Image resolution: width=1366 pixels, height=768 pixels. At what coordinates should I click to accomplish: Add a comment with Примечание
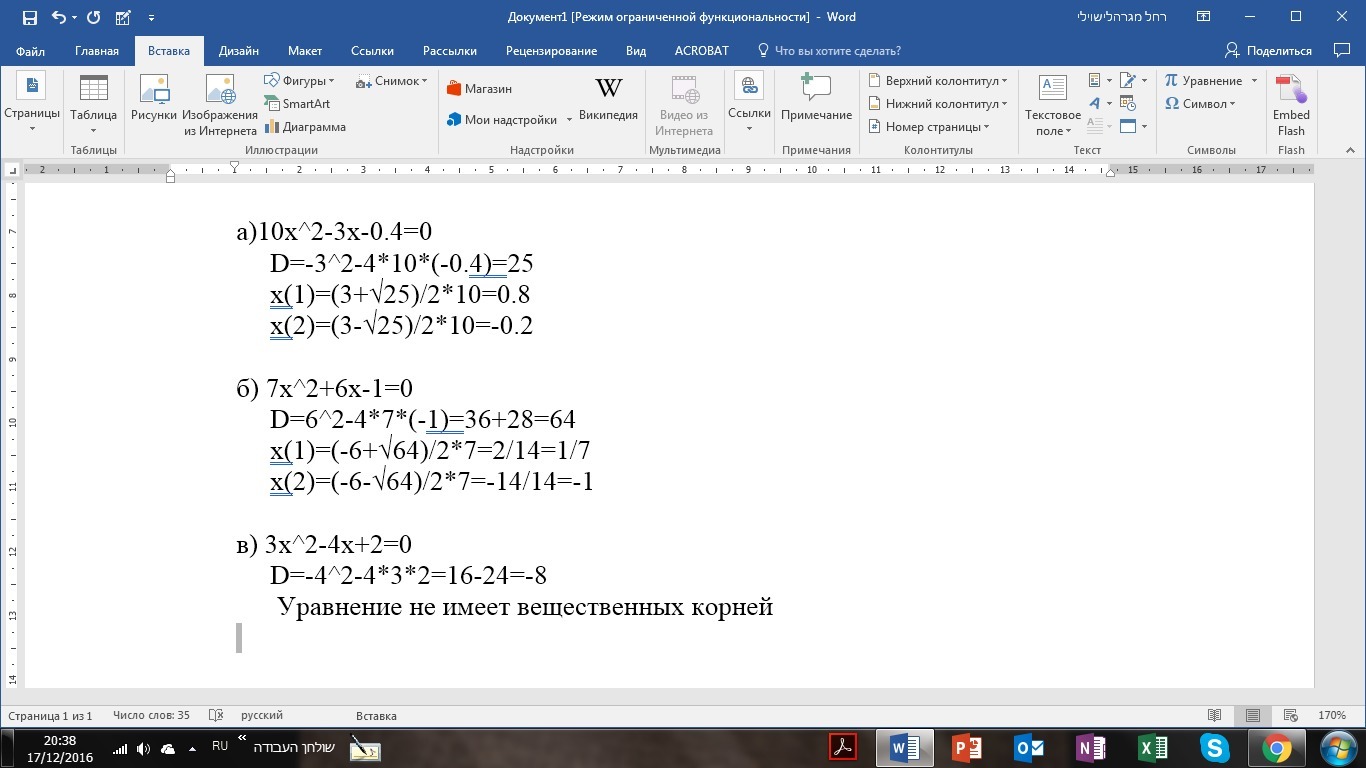coord(817,99)
